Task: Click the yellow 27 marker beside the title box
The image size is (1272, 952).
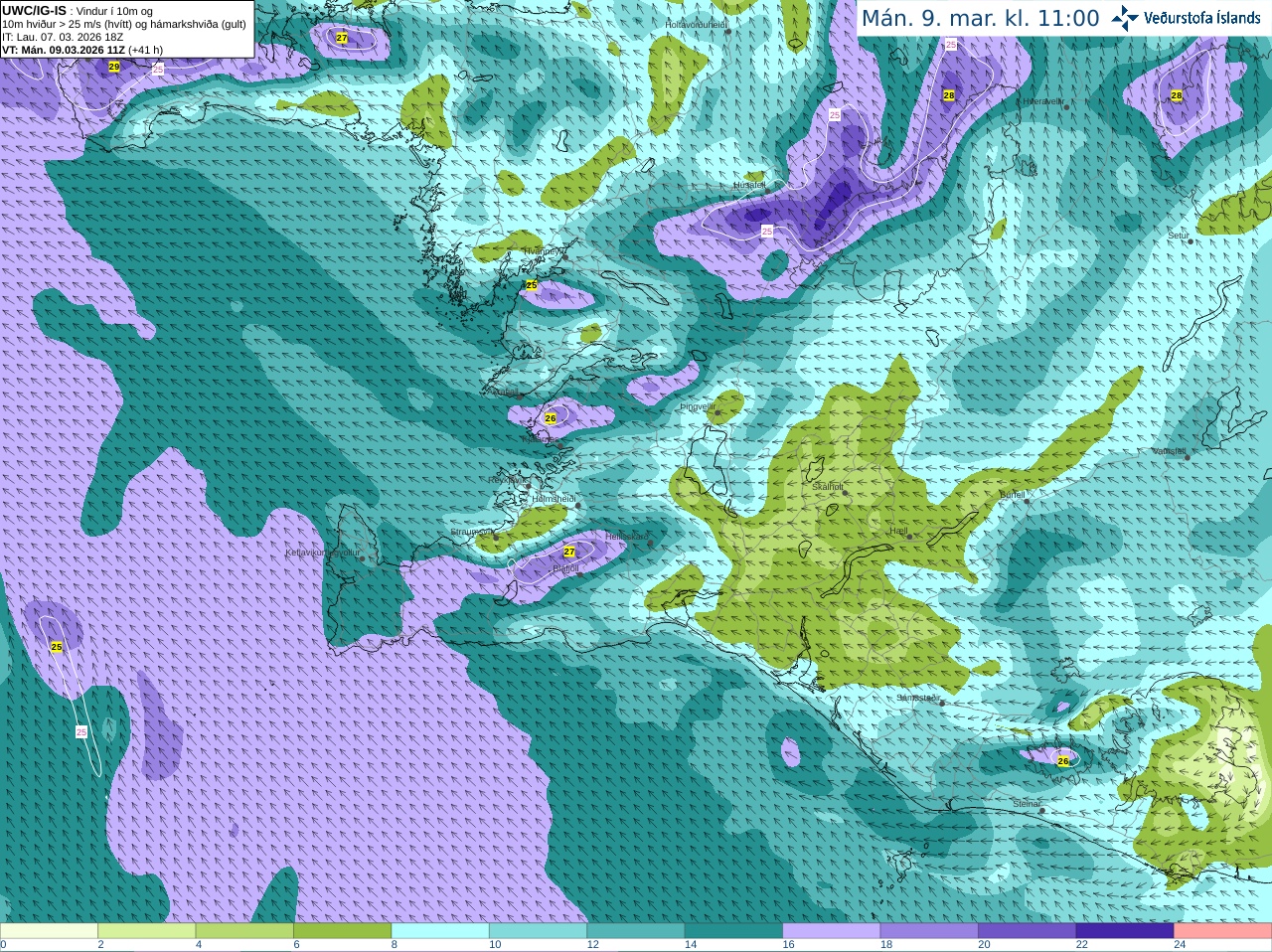Action: [x=342, y=38]
